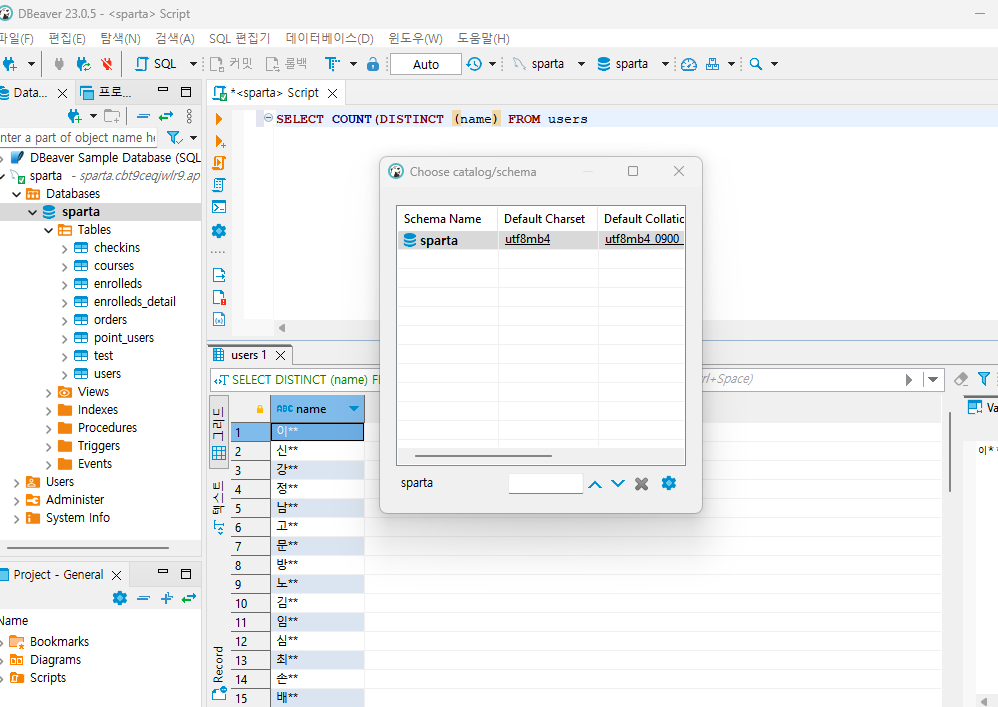Click the results filter funnel icon
Image resolution: width=998 pixels, height=707 pixels.
click(x=983, y=379)
